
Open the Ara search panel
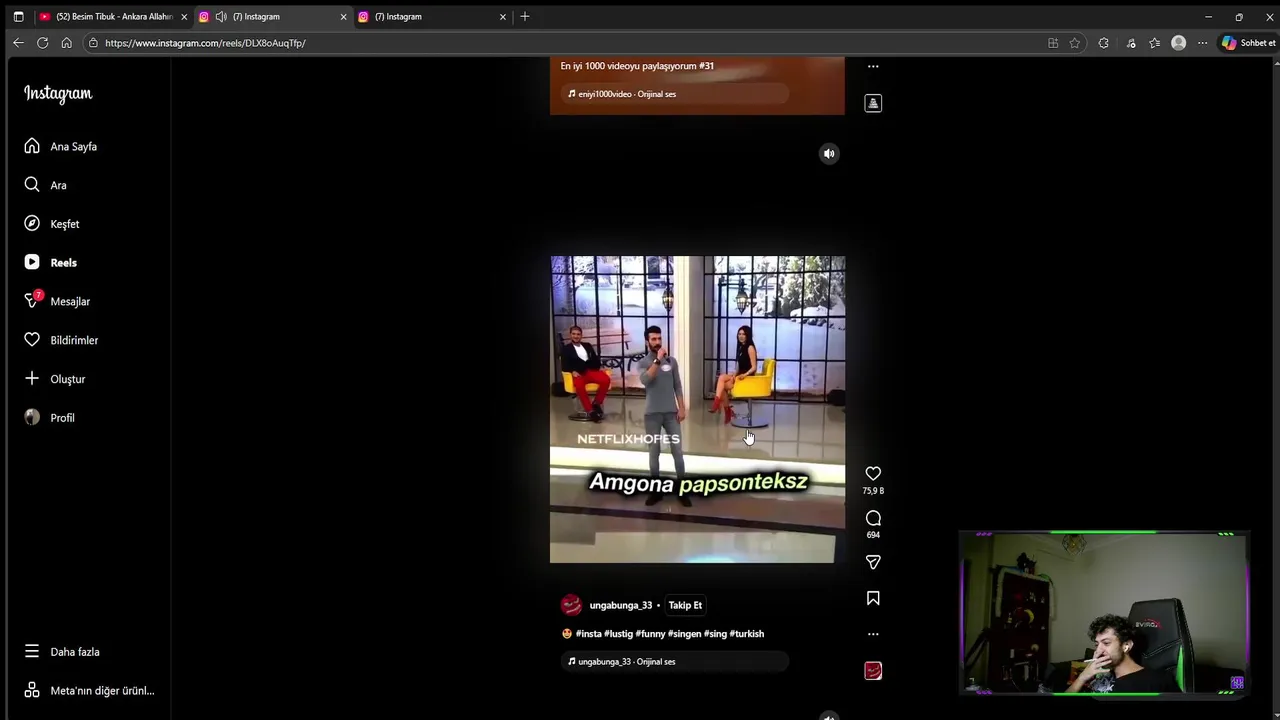(x=46, y=185)
